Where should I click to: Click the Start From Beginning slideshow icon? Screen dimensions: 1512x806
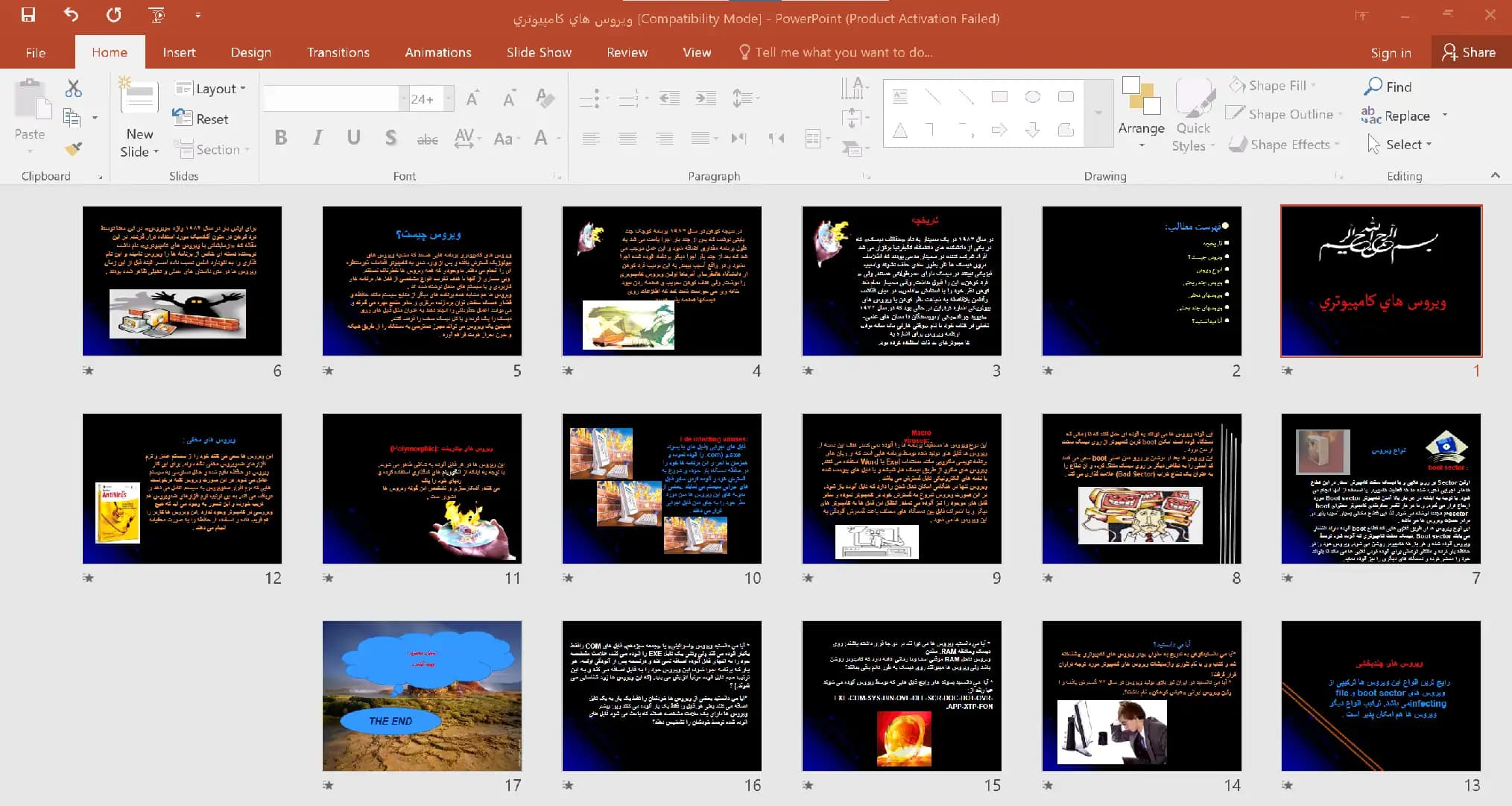[x=156, y=15]
